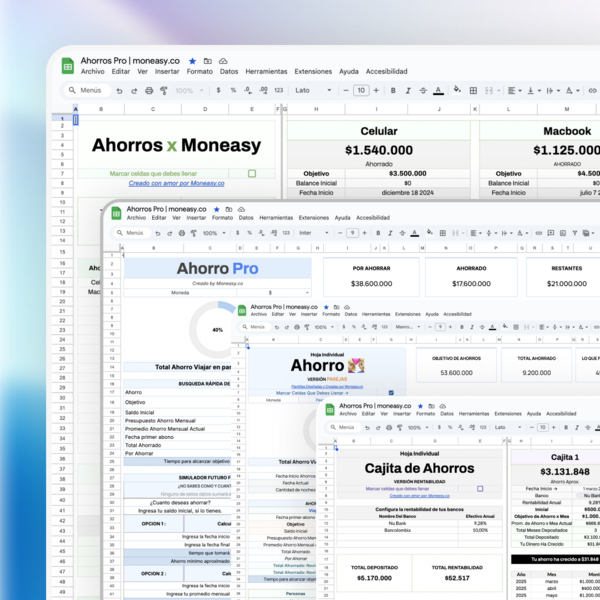Viewport: 600px width, 600px height.
Task: Star the document in Cajita de Ahorros window
Action: pos(421,406)
